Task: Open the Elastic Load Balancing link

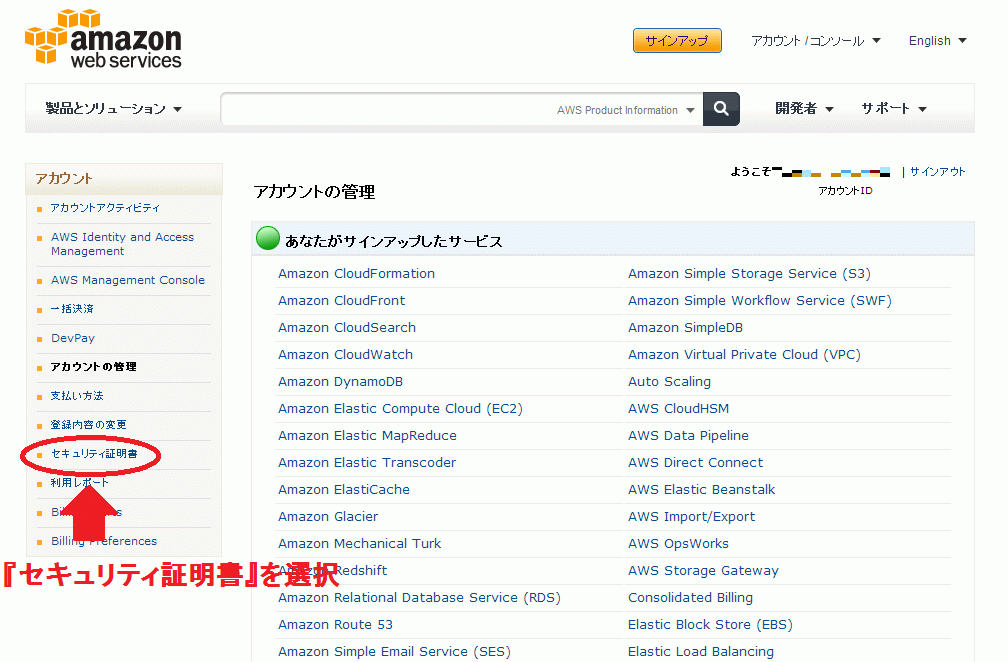Action: point(701,652)
